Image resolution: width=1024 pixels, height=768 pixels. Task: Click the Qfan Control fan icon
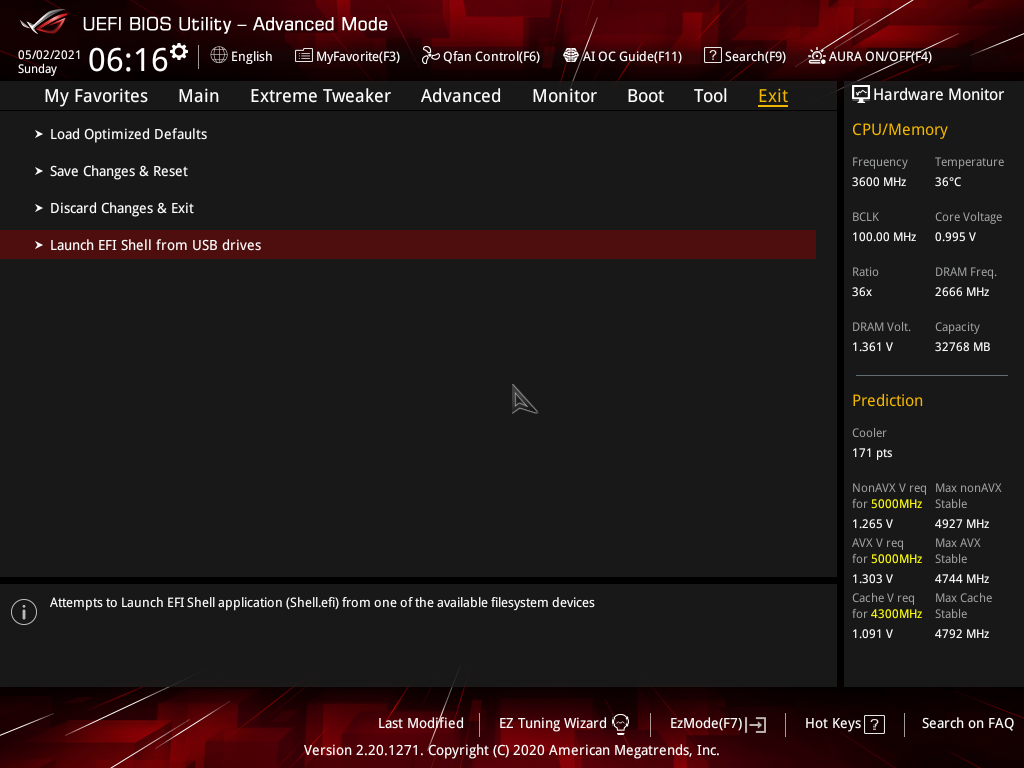click(430, 56)
